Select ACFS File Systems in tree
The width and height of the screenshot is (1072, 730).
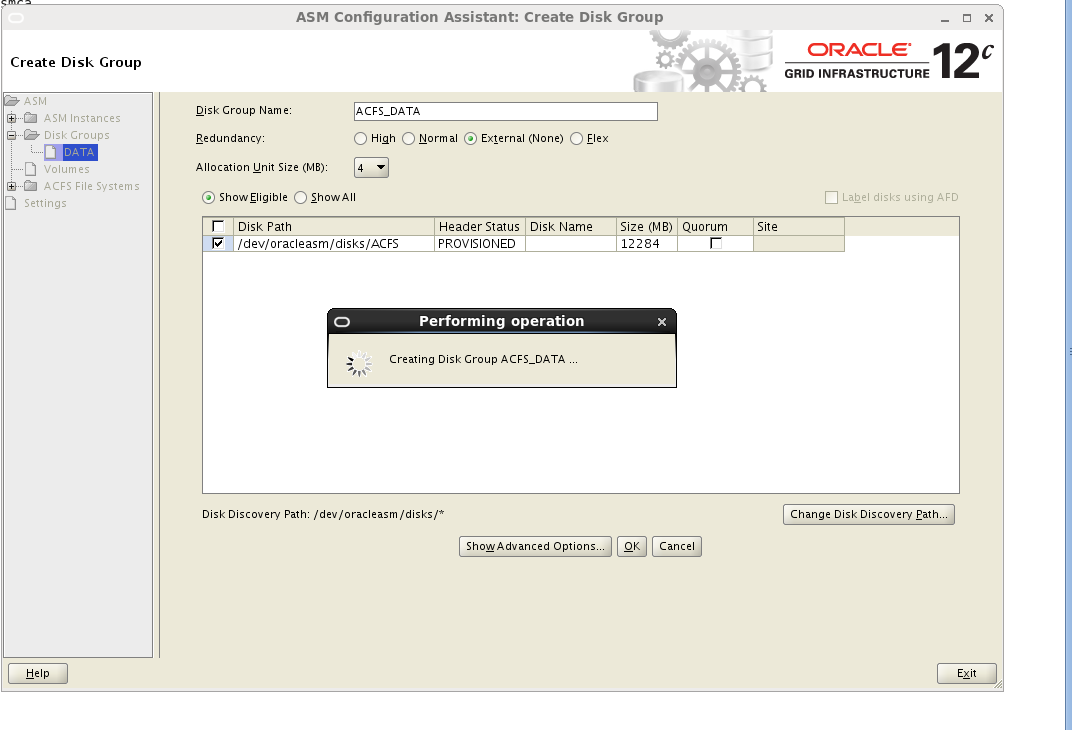click(92, 186)
